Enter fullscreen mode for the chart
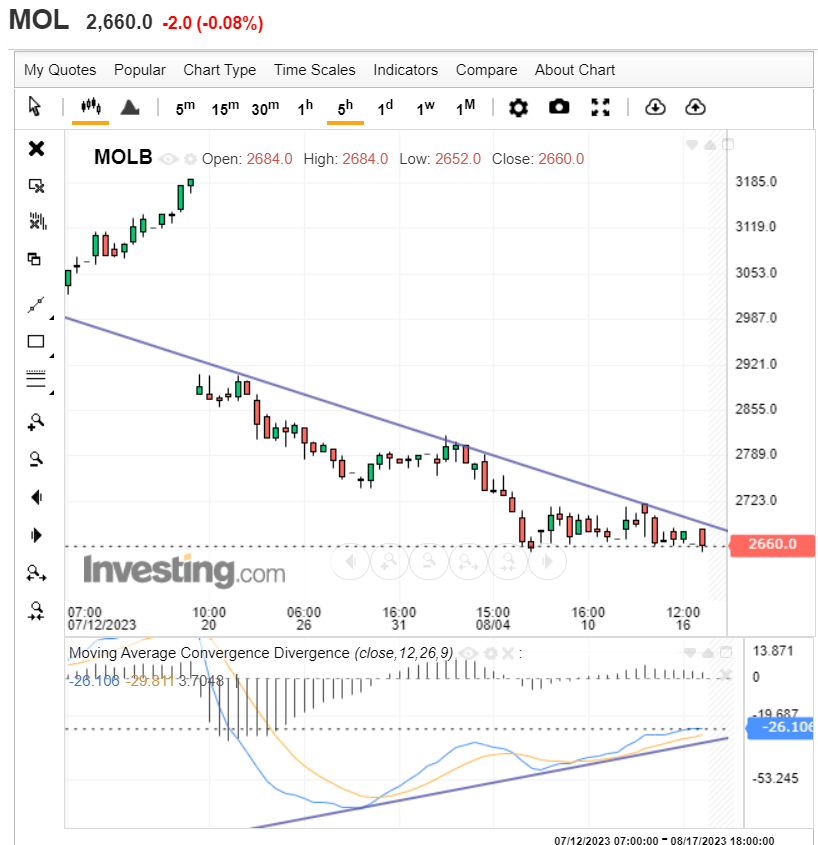Viewport: 818px width, 845px height. (x=600, y=108)
